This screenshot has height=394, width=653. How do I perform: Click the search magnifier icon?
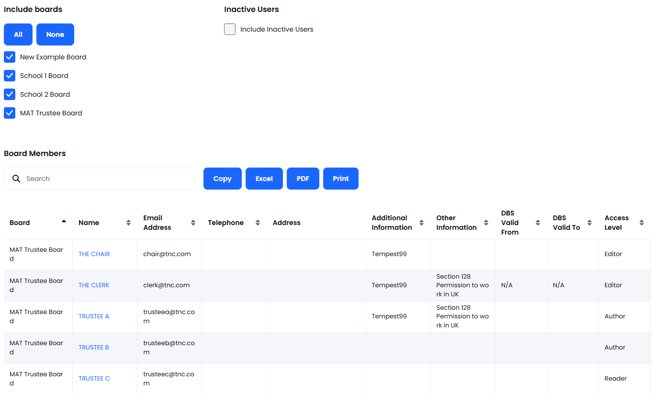click(x=16, y=179)
